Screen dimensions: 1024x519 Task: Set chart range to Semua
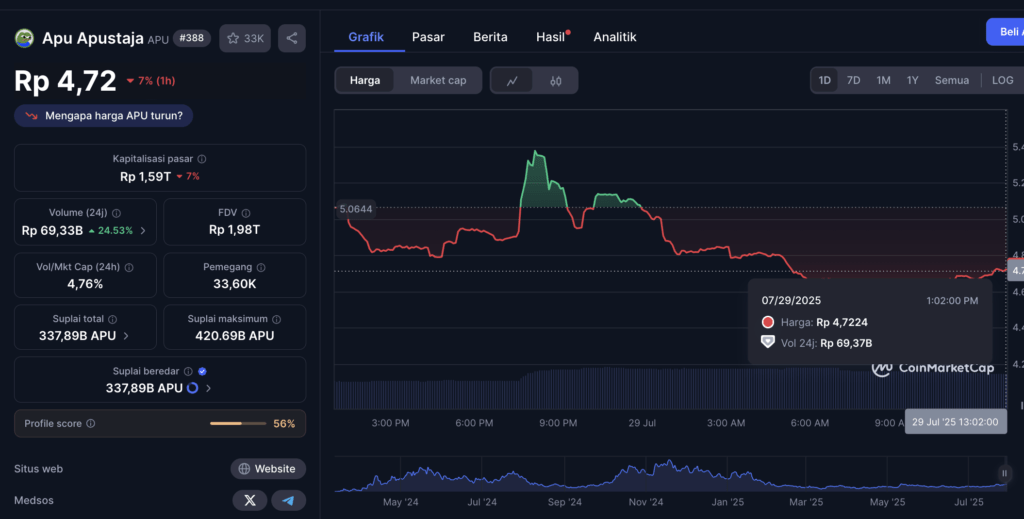coord(952,80)
